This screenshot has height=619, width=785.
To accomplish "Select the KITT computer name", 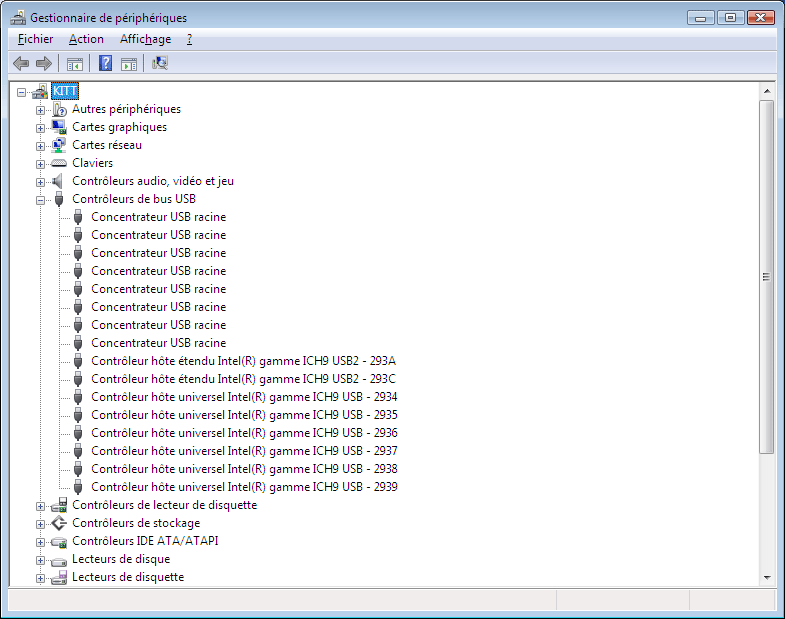I will pos(65,91).
